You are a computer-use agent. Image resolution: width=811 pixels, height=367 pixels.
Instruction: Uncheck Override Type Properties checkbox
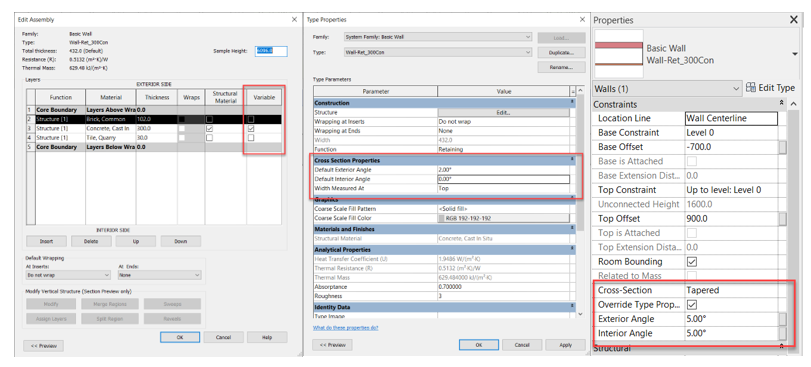[x=692, y=304]
